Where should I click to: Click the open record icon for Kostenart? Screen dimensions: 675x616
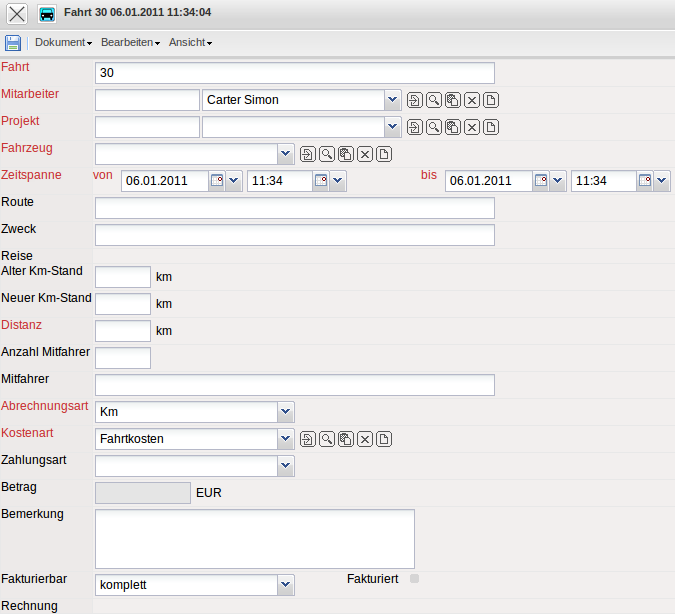coord(308,439)
